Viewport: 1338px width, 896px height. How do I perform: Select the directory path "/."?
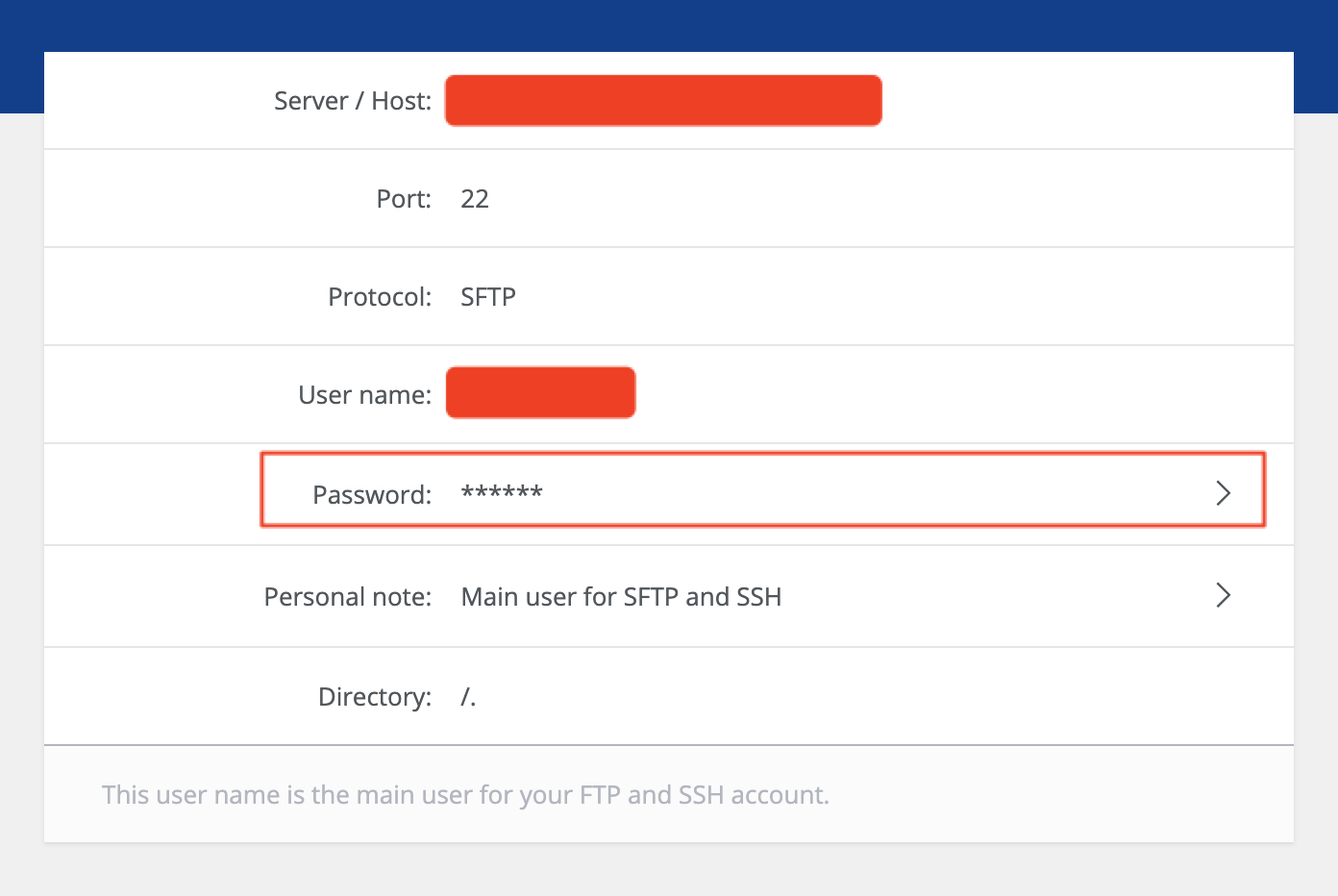[x=468, y=697]
